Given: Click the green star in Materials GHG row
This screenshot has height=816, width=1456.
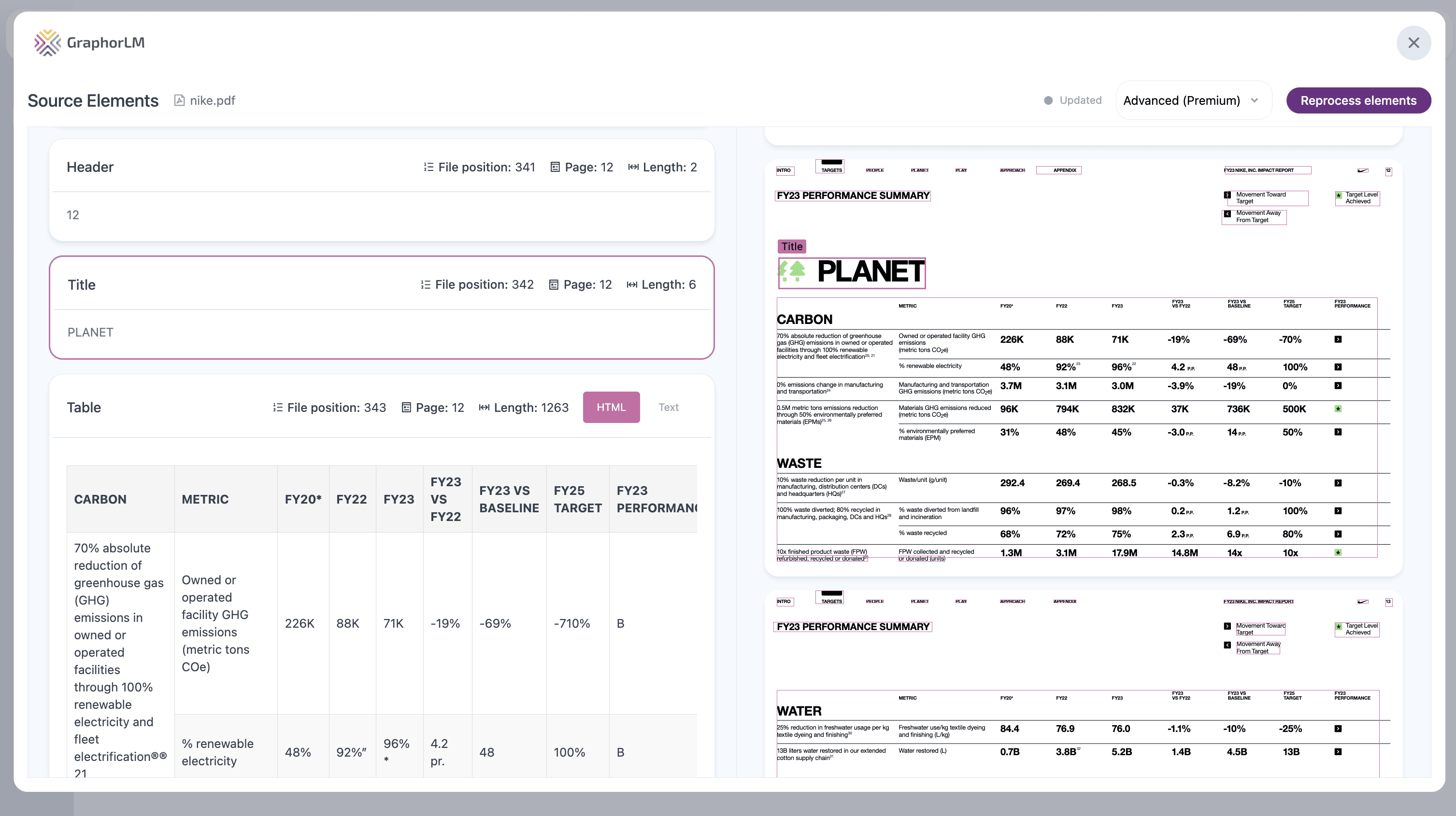Looking at the screenshot, I should (1338, 408).
